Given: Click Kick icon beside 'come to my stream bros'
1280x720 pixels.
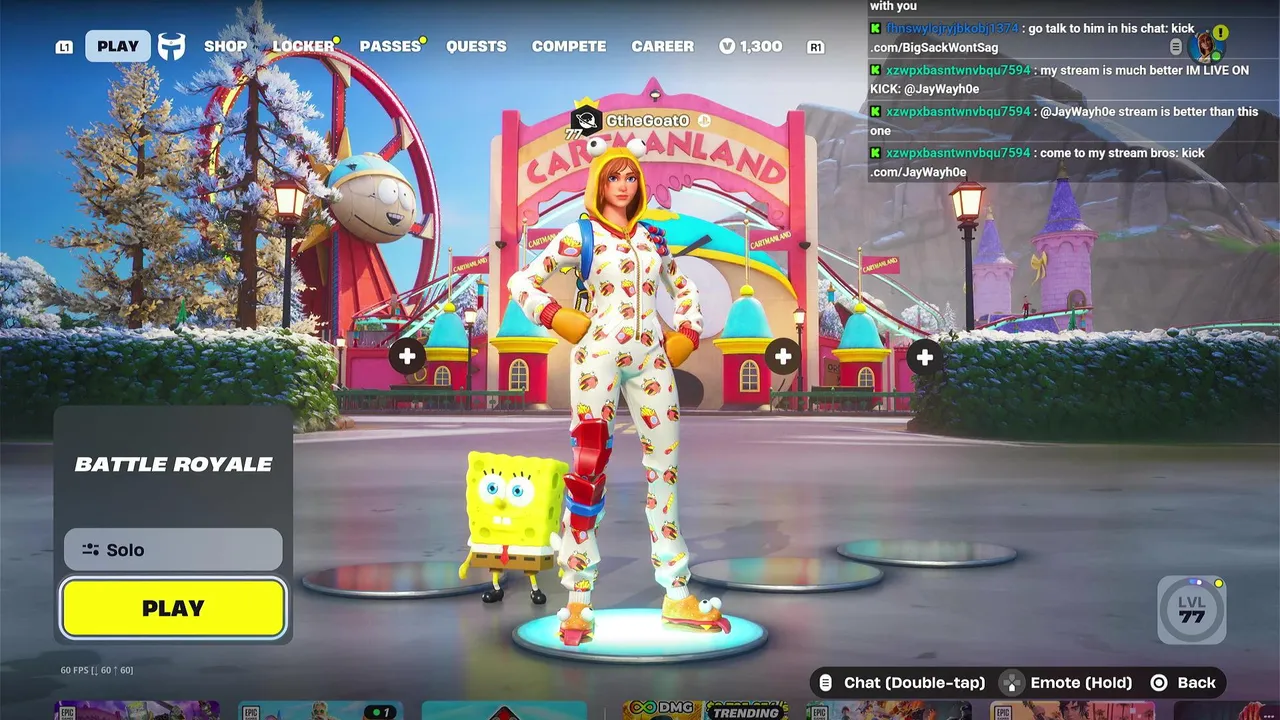Looking at the screenshot, I should [876, 153].
